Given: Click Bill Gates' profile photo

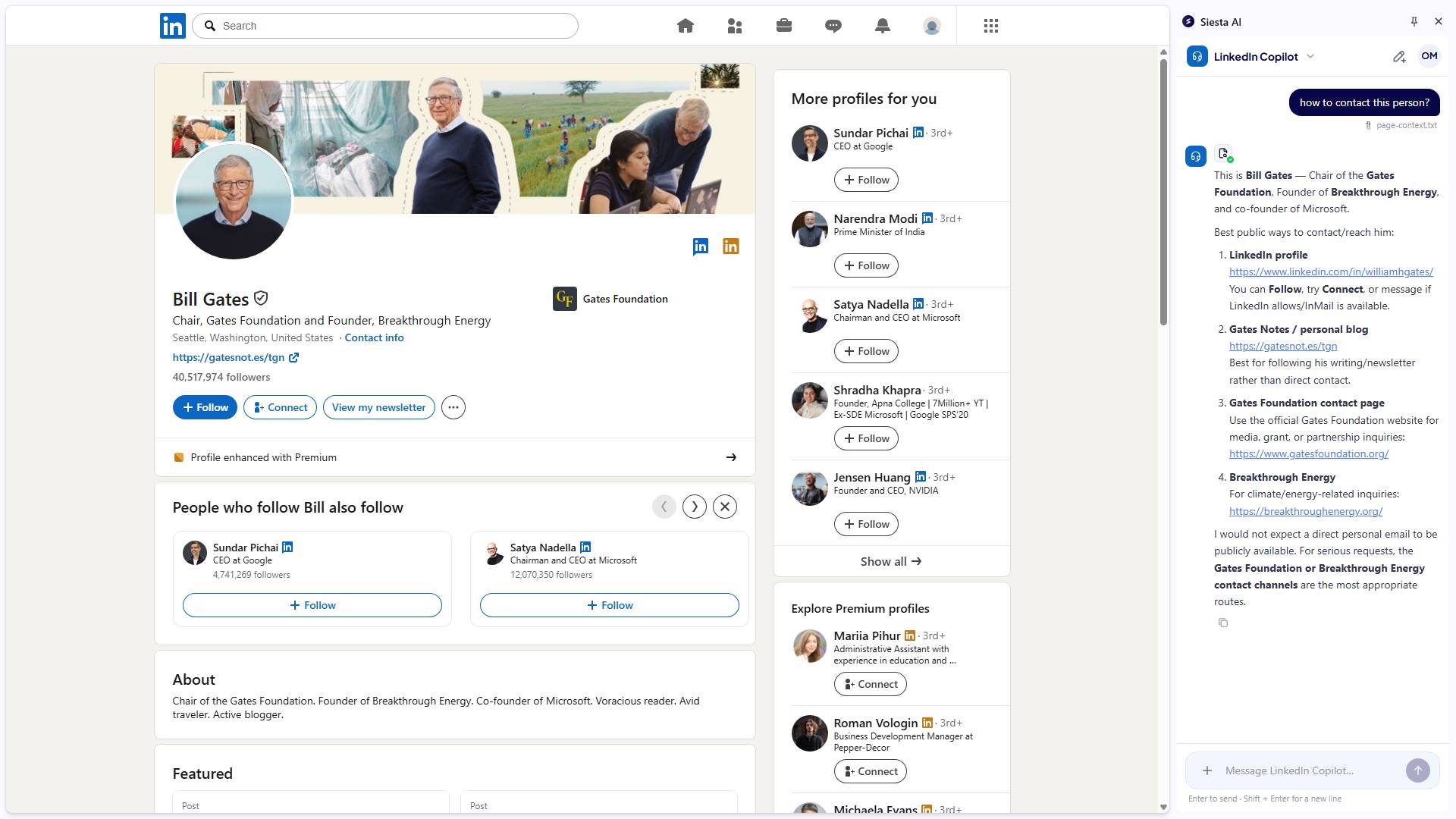Looking at the screenshot, I should click(234, 201).
